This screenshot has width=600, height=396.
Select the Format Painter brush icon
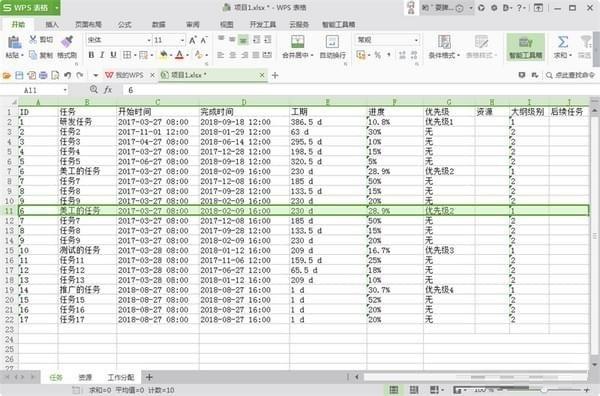pyautogui.click(x=67, y=42)
